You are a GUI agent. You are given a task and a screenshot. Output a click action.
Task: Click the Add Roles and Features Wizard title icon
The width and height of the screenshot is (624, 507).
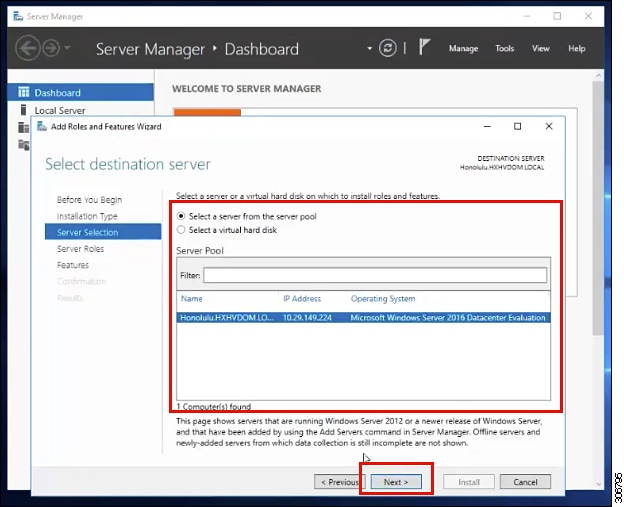tap(42, 126)
